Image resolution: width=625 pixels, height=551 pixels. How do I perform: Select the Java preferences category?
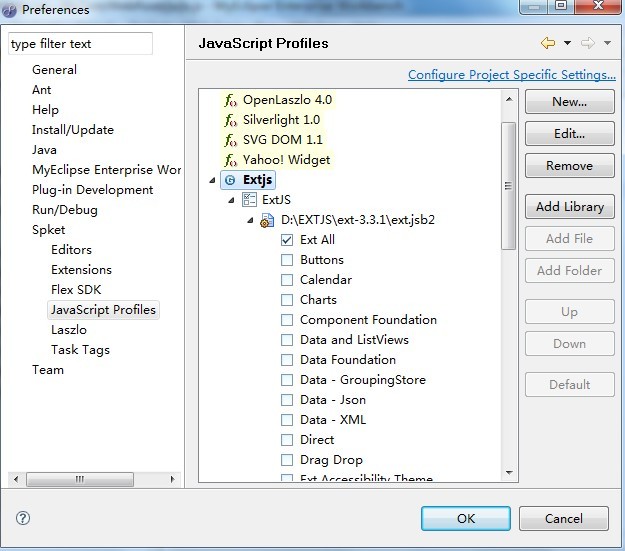44,150
